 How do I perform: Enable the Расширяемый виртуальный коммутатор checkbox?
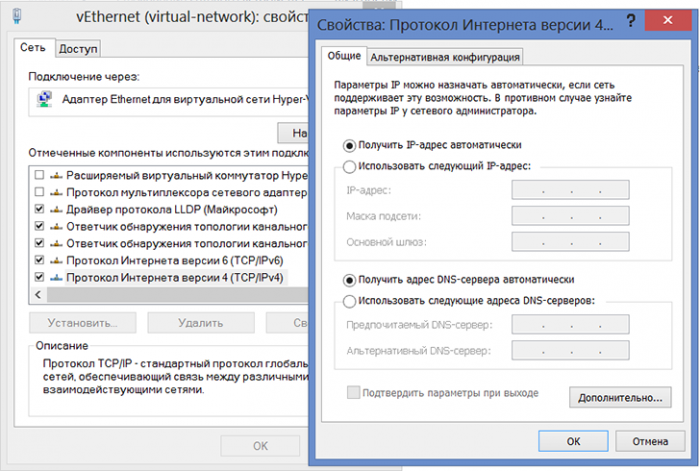coord(39,175)
